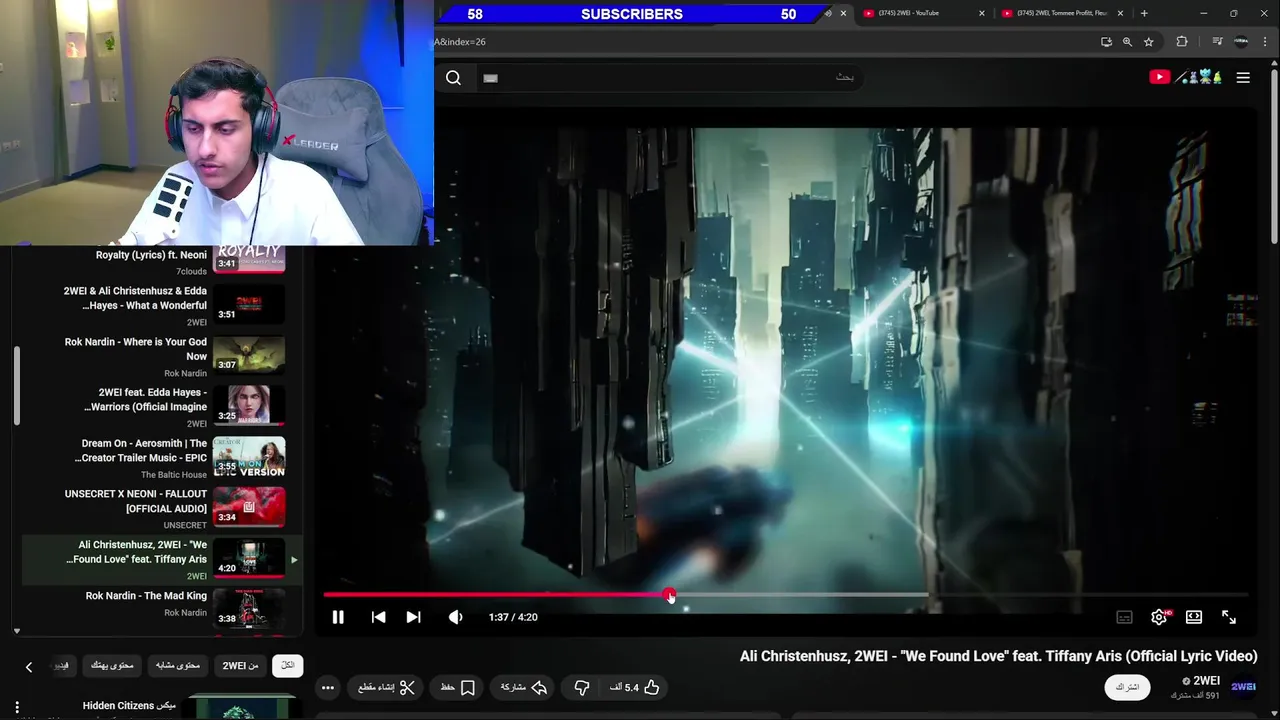Play Royalty (Lyrics) ft. Neoni

point(151,255)
